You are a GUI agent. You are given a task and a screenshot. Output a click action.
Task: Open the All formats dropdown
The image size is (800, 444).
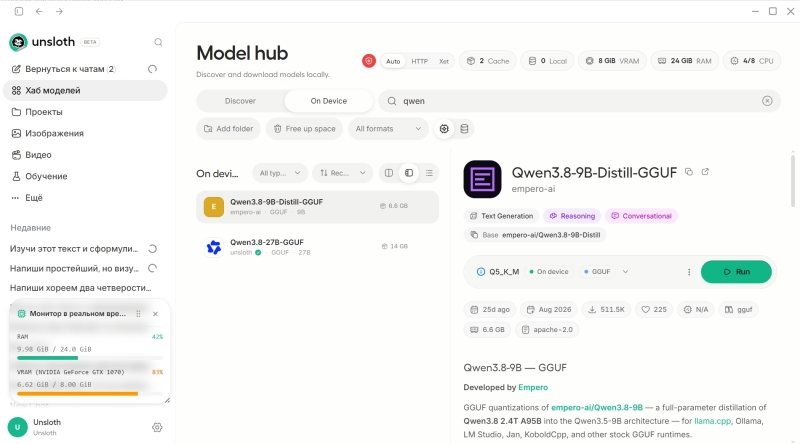tap(388, 129)
